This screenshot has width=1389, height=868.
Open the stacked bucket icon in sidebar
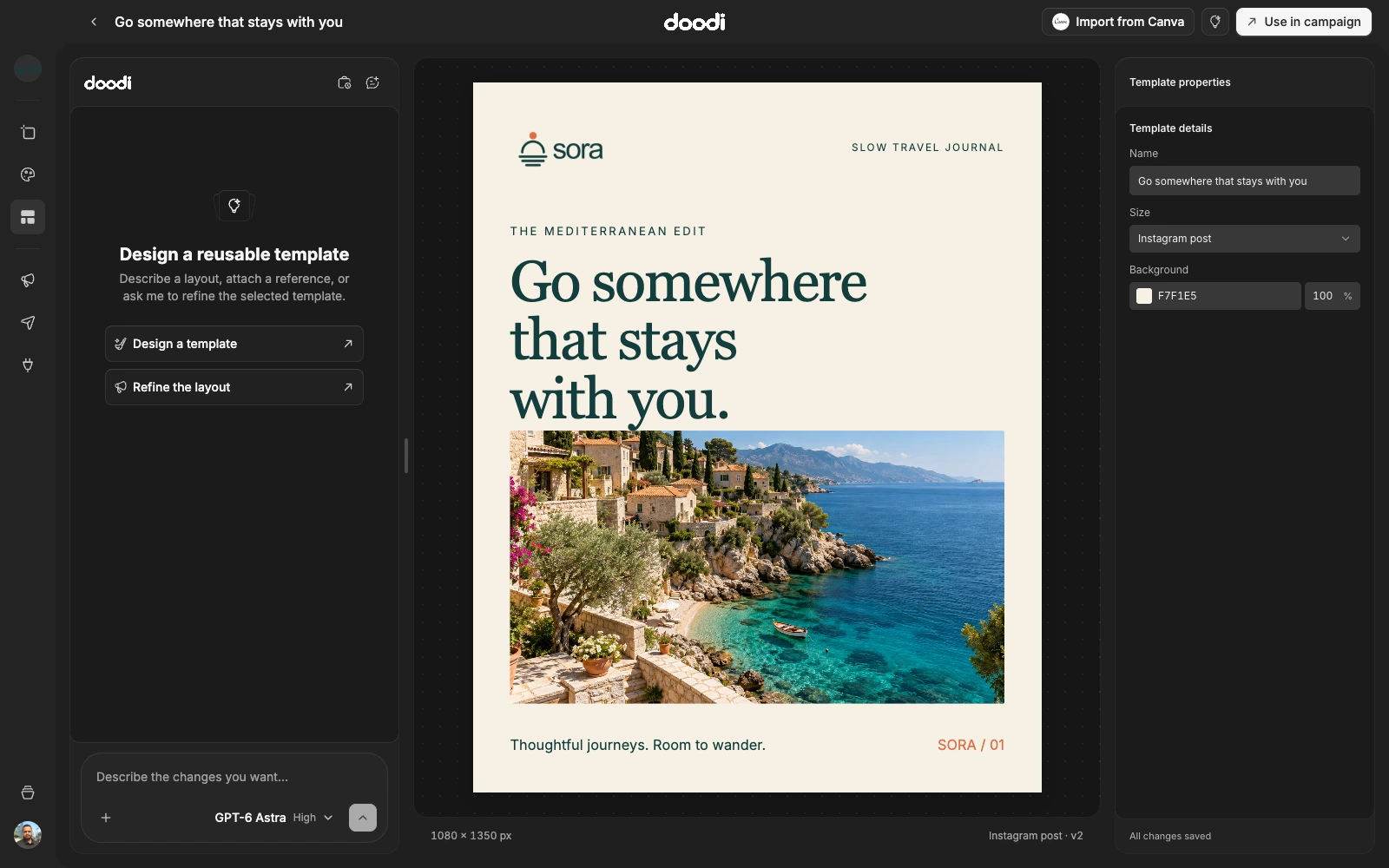click(28, 792)
